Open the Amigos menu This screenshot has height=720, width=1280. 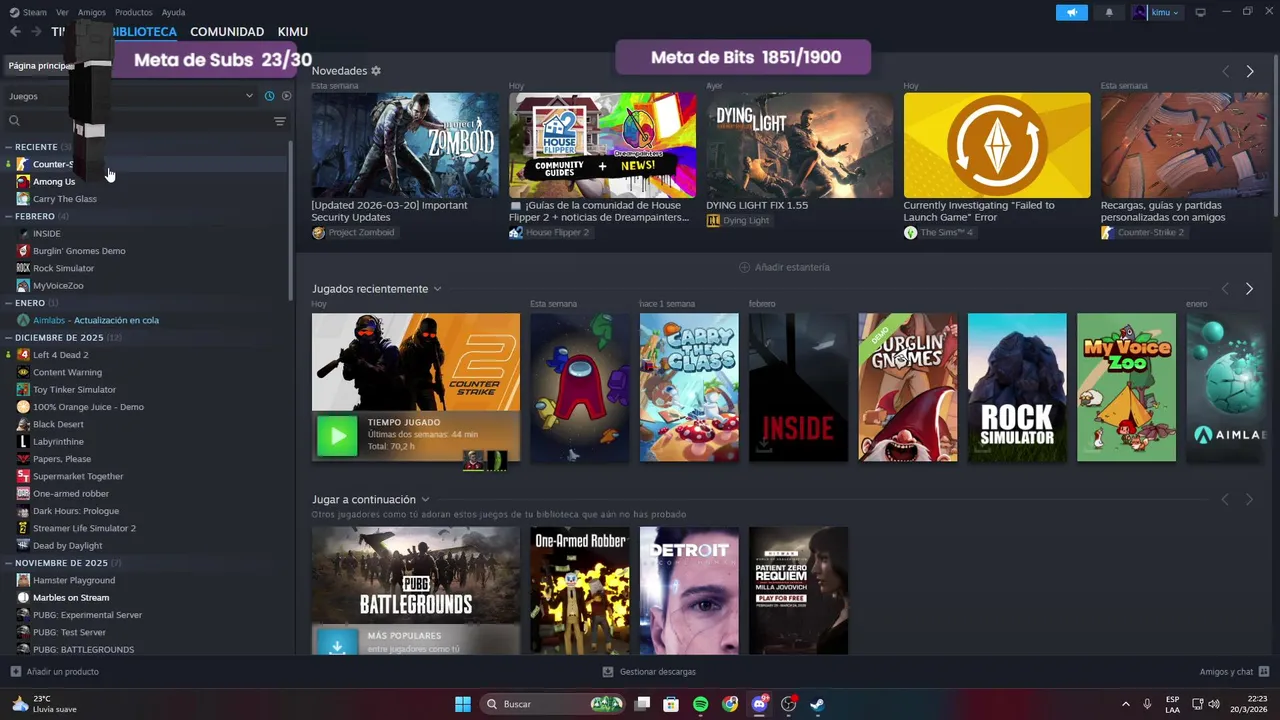tap(92, 12)
